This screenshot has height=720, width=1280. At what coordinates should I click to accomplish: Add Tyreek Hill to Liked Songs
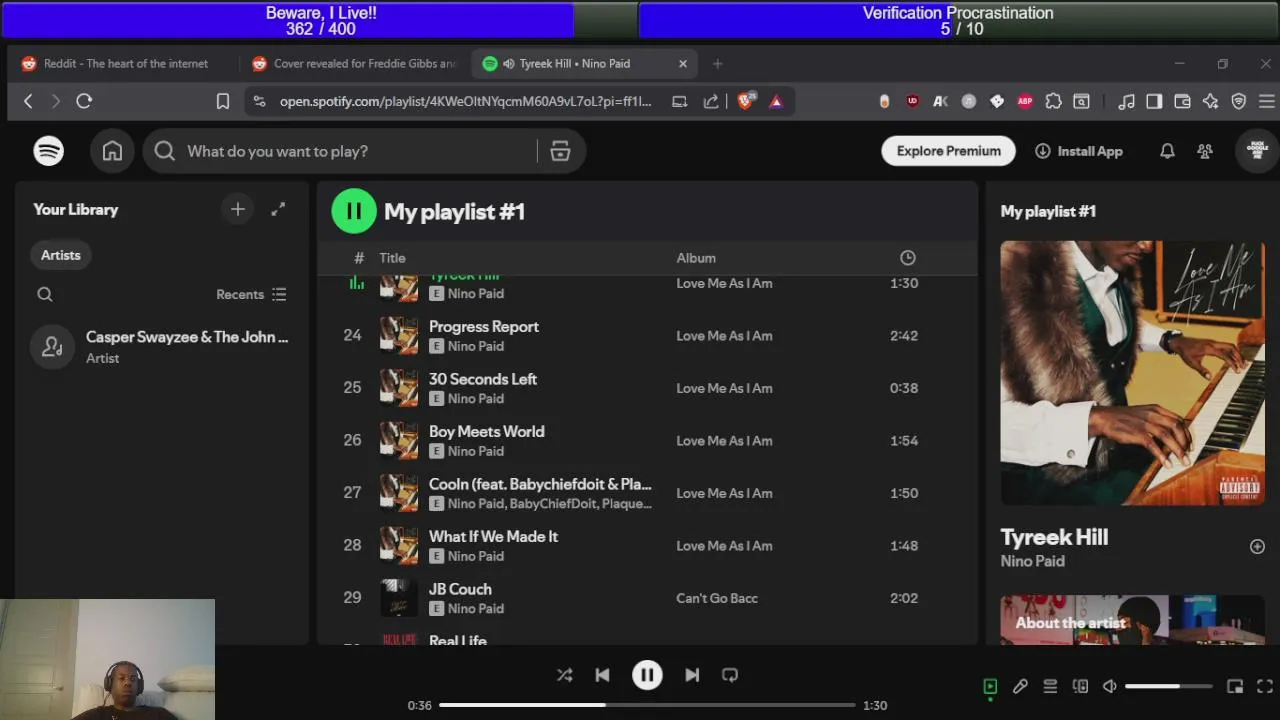click(1257, 546)
